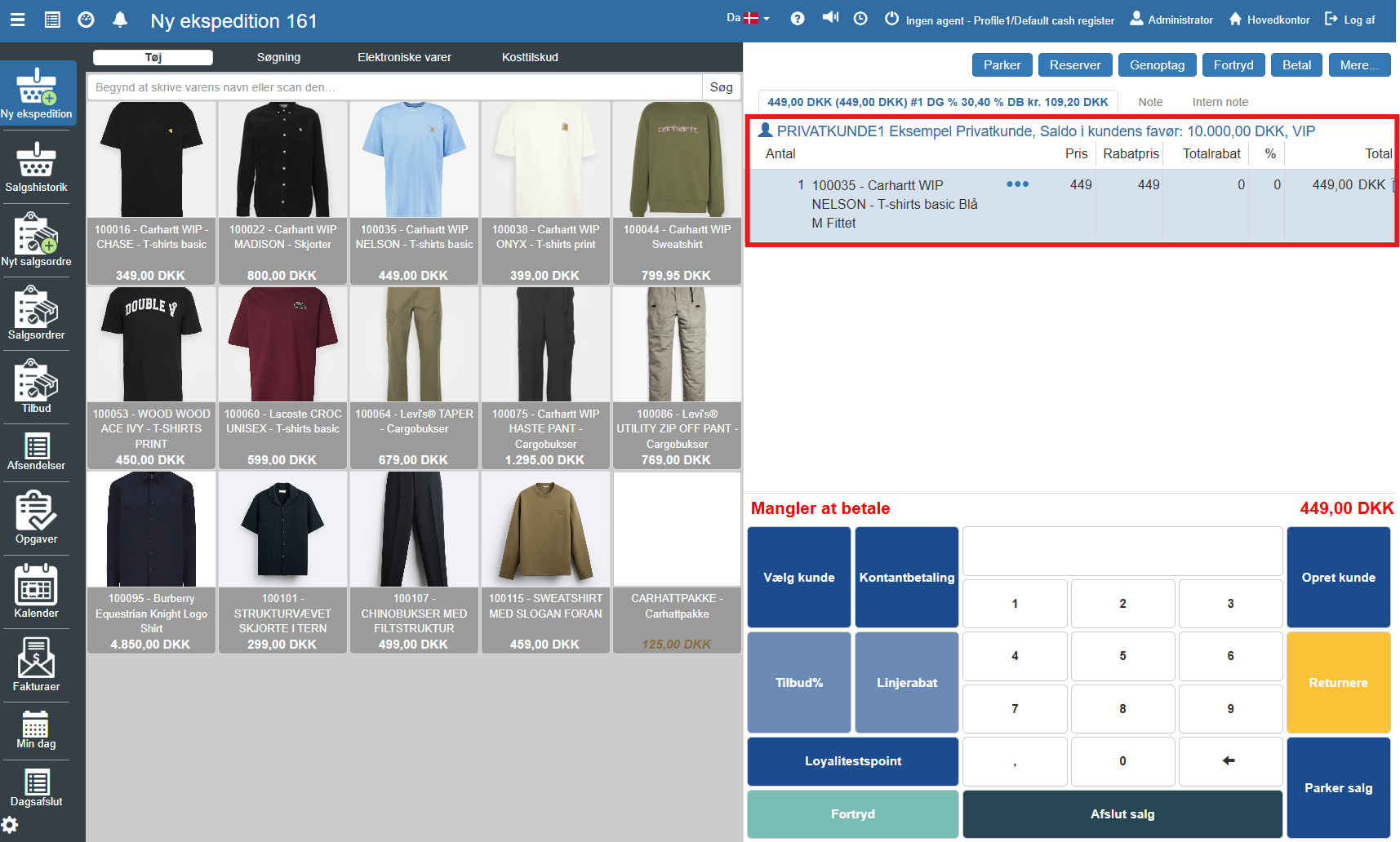Click the Genoptag button
The width and height of the screenshot is (1400, 842).
click(1157, 65)
